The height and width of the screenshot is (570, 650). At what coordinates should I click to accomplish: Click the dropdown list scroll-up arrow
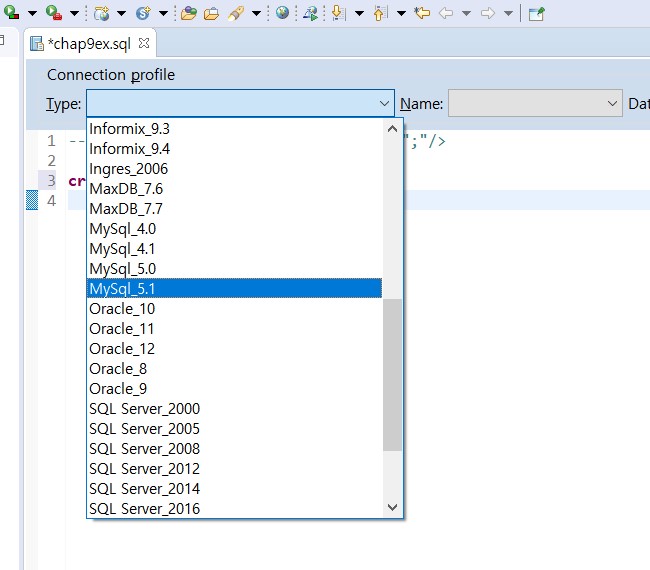click(392, 129)
